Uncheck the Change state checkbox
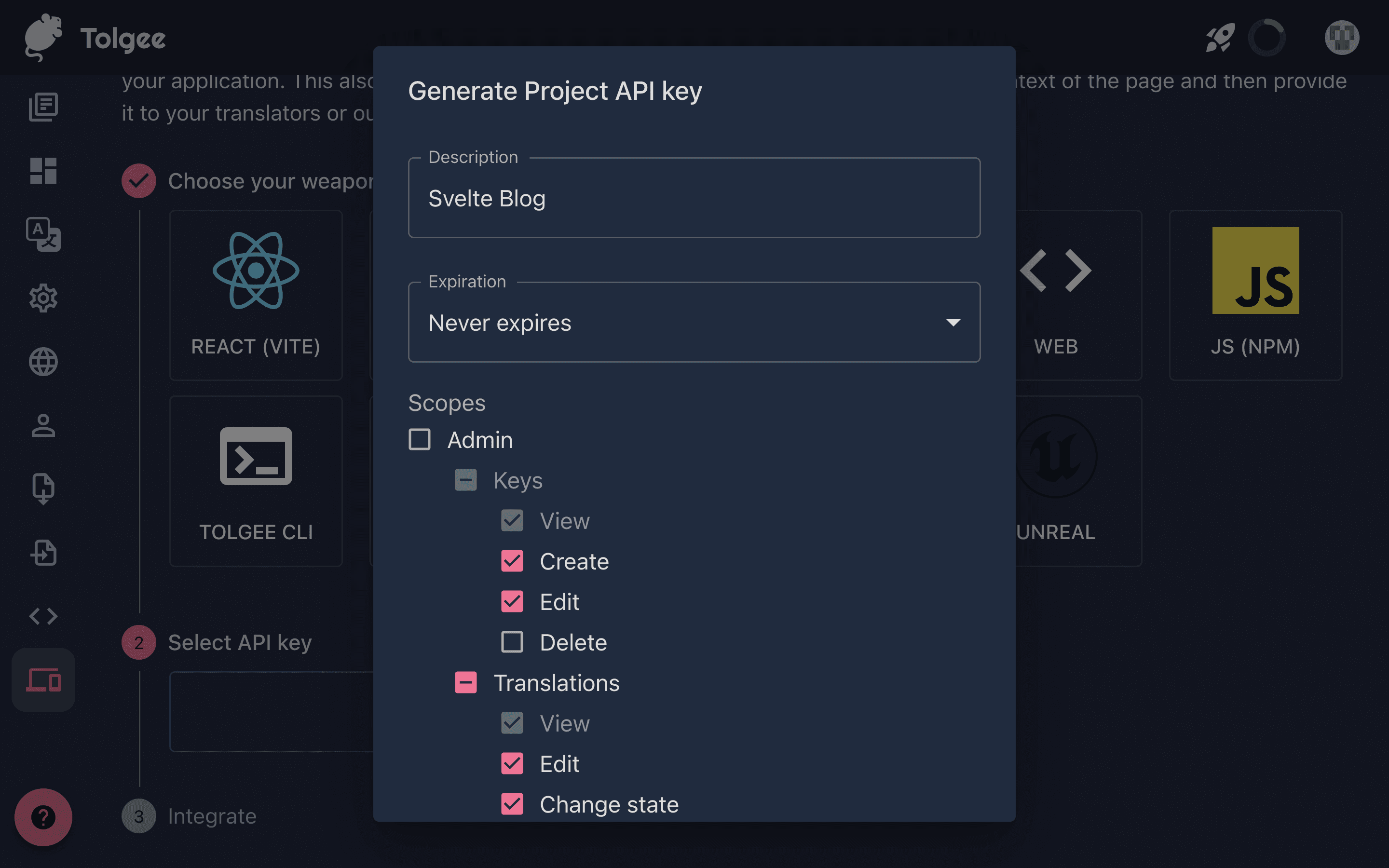The image size is (1389, 868). 512,804
